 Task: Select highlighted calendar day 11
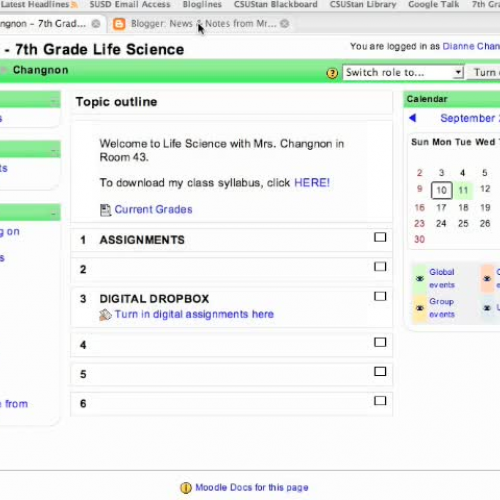pos(463,190)
